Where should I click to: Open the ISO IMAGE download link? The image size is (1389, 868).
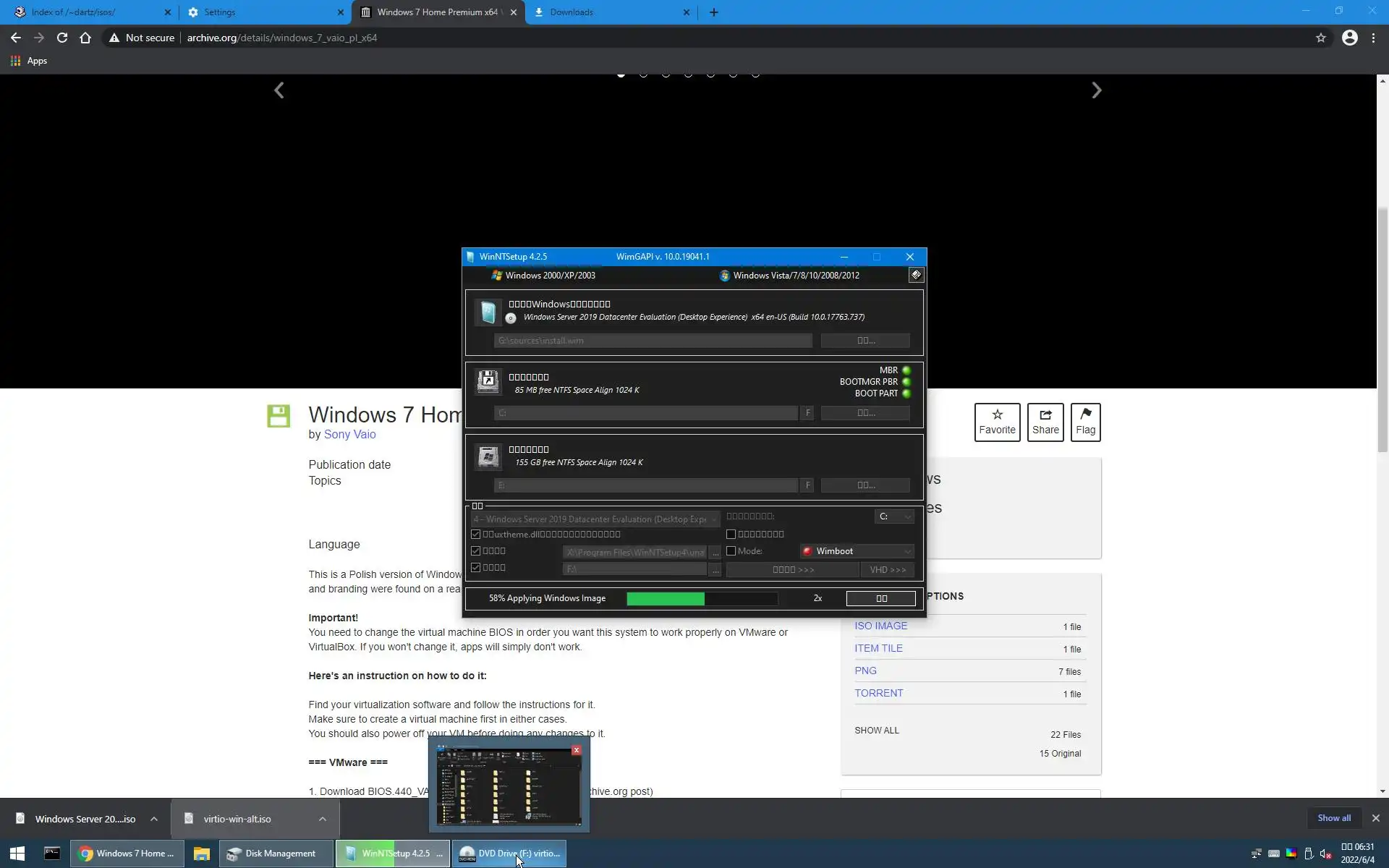(x=880, y=626)
